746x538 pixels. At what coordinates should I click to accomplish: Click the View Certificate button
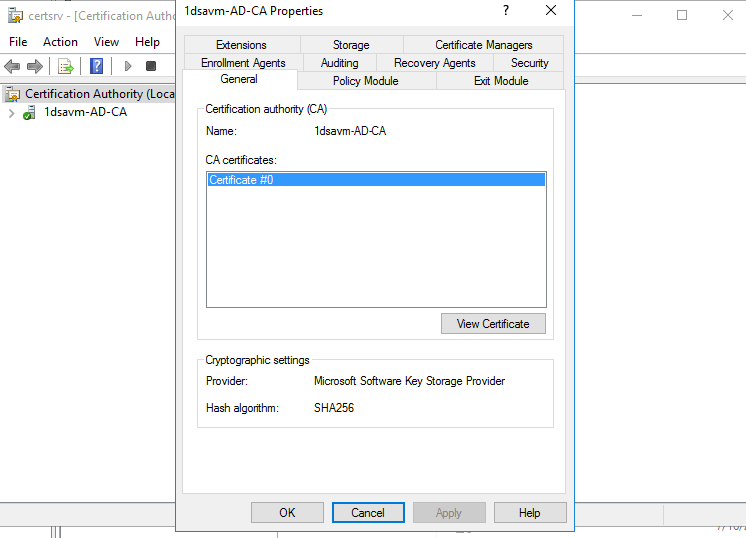click(492, 323)
